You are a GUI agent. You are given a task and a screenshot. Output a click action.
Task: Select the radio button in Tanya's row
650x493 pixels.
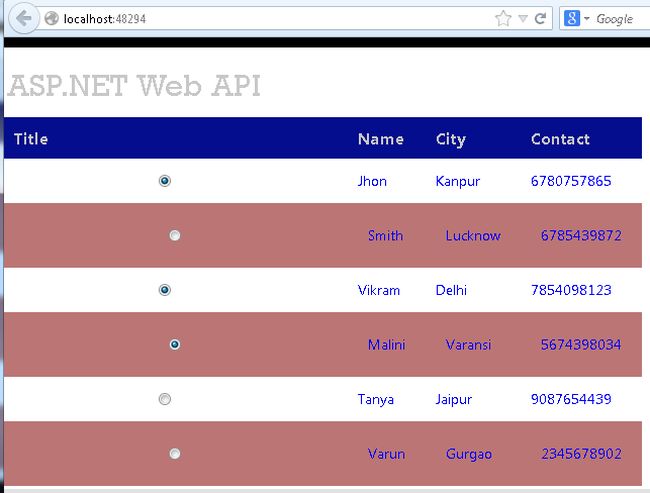165,399
